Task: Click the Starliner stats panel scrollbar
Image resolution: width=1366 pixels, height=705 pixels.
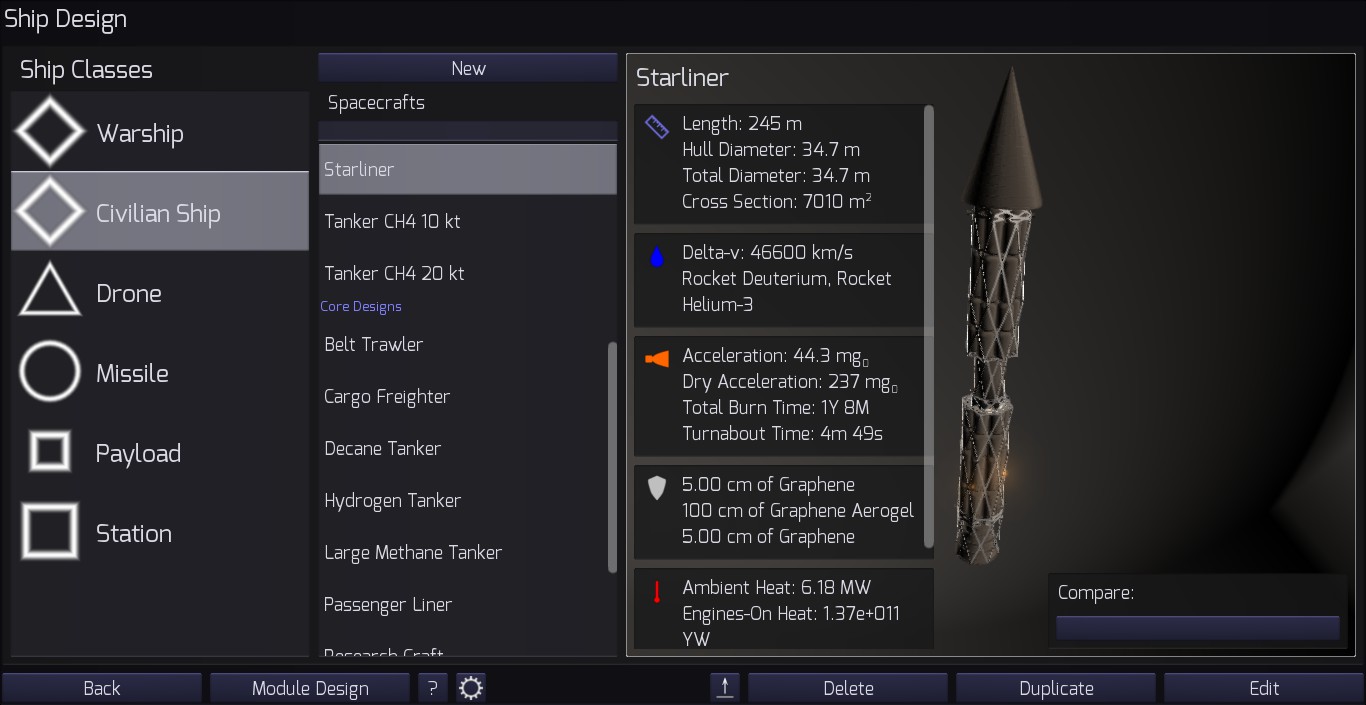Action: click(x=929, y=326)
